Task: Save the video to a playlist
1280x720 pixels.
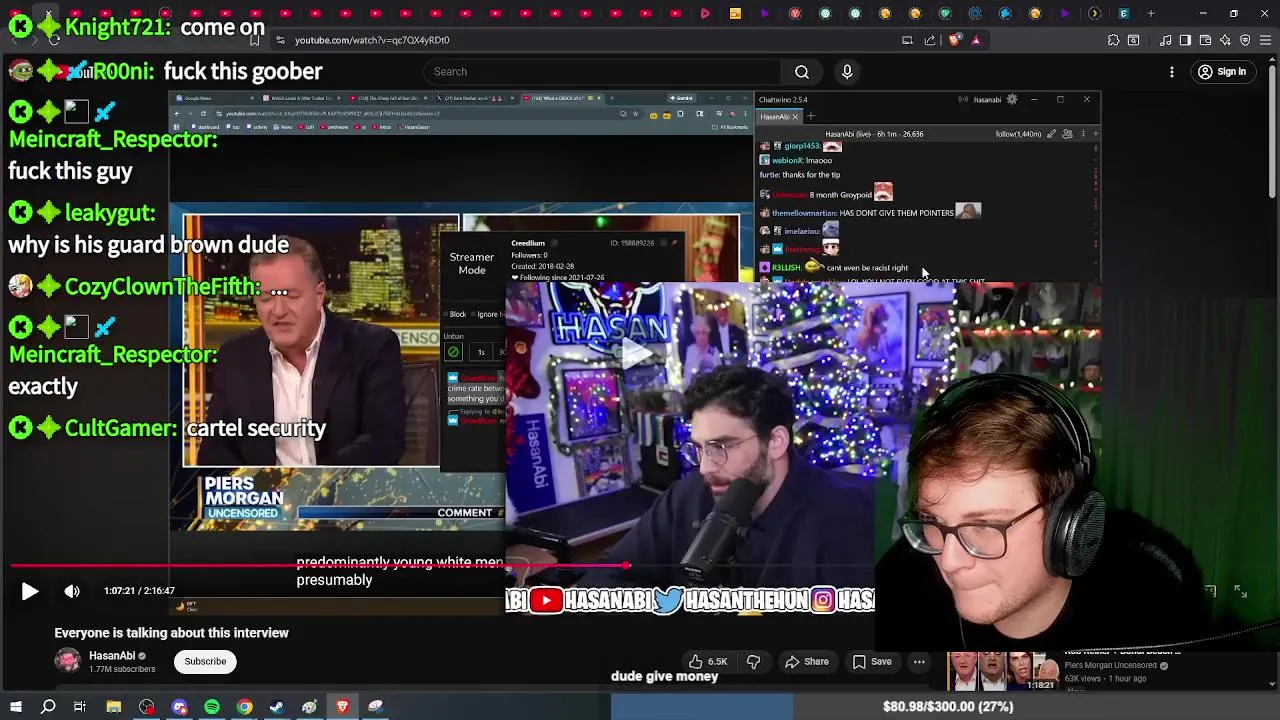Action: (x=871, y=661)
